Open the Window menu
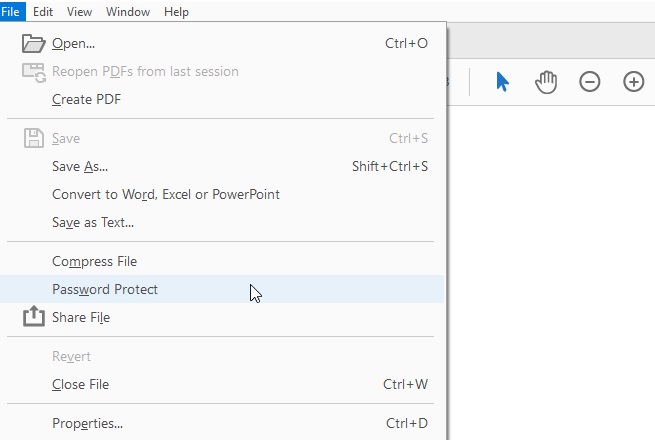The height and width of the screenshot is (440, 655). [127, 12]
